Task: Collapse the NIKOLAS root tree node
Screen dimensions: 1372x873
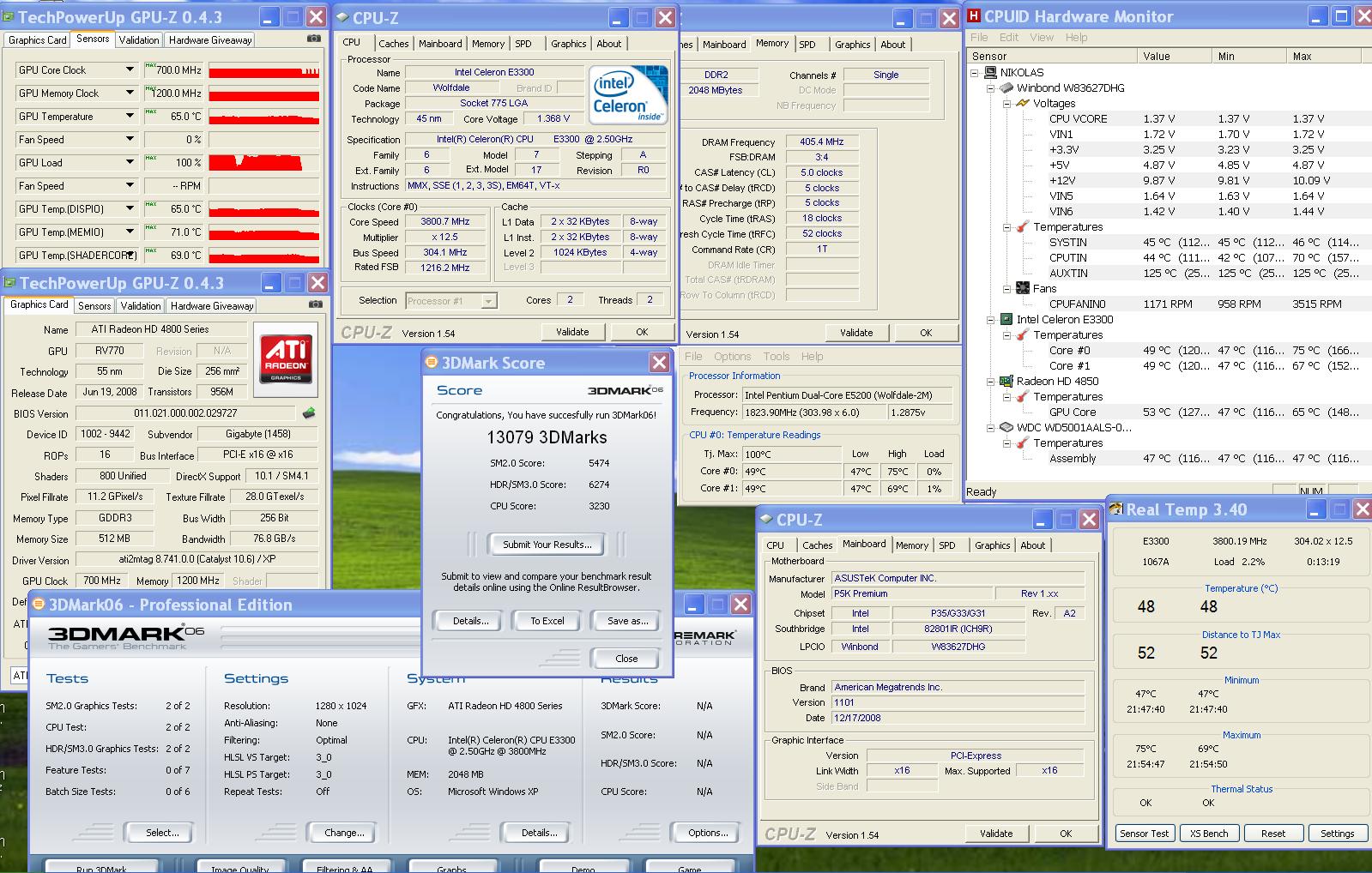Action: coord(975,73)
